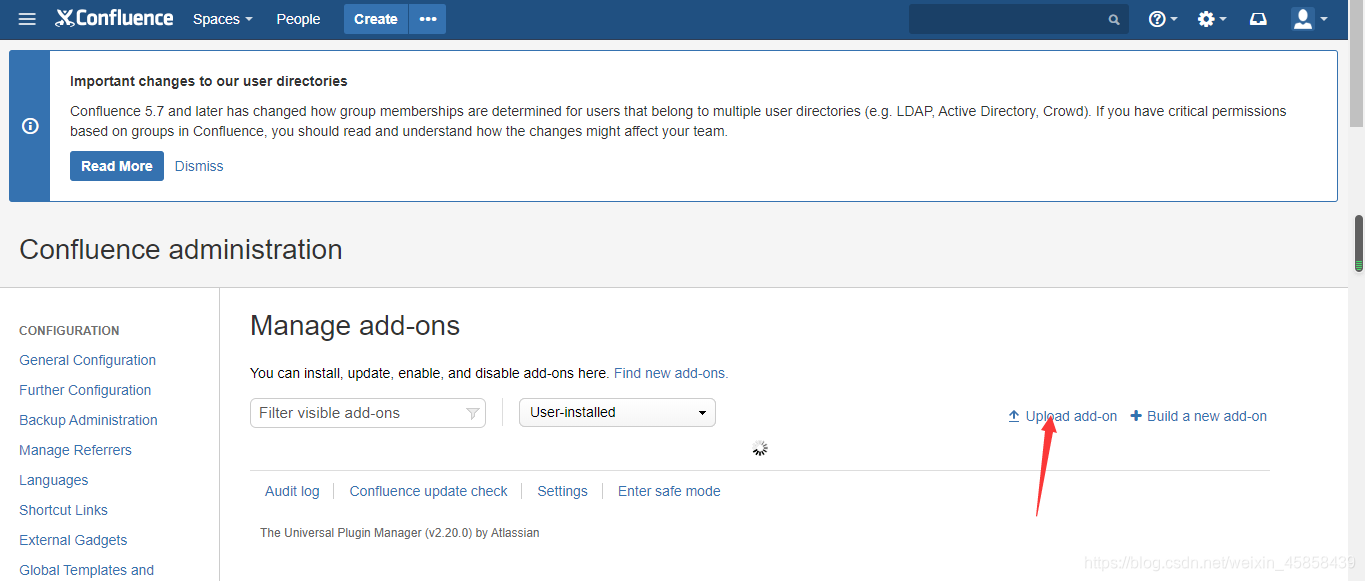Run Confluence update check
This screenshot has width=1365, height=581.
click(x=428, y=491)
